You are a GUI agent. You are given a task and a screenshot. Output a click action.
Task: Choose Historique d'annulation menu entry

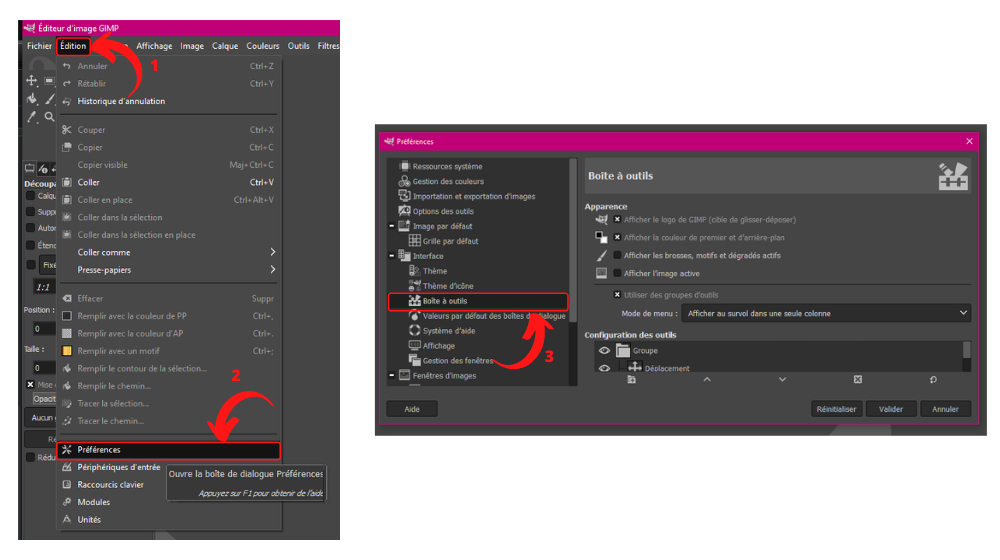click(x=169, y=101)
